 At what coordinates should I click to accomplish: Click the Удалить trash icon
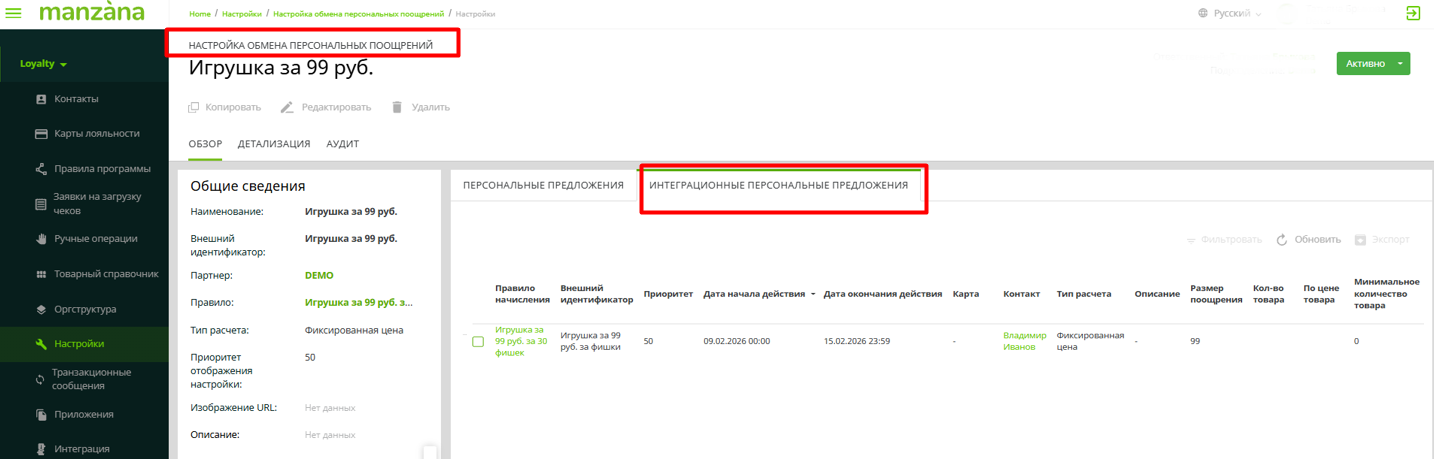point(397,107)
